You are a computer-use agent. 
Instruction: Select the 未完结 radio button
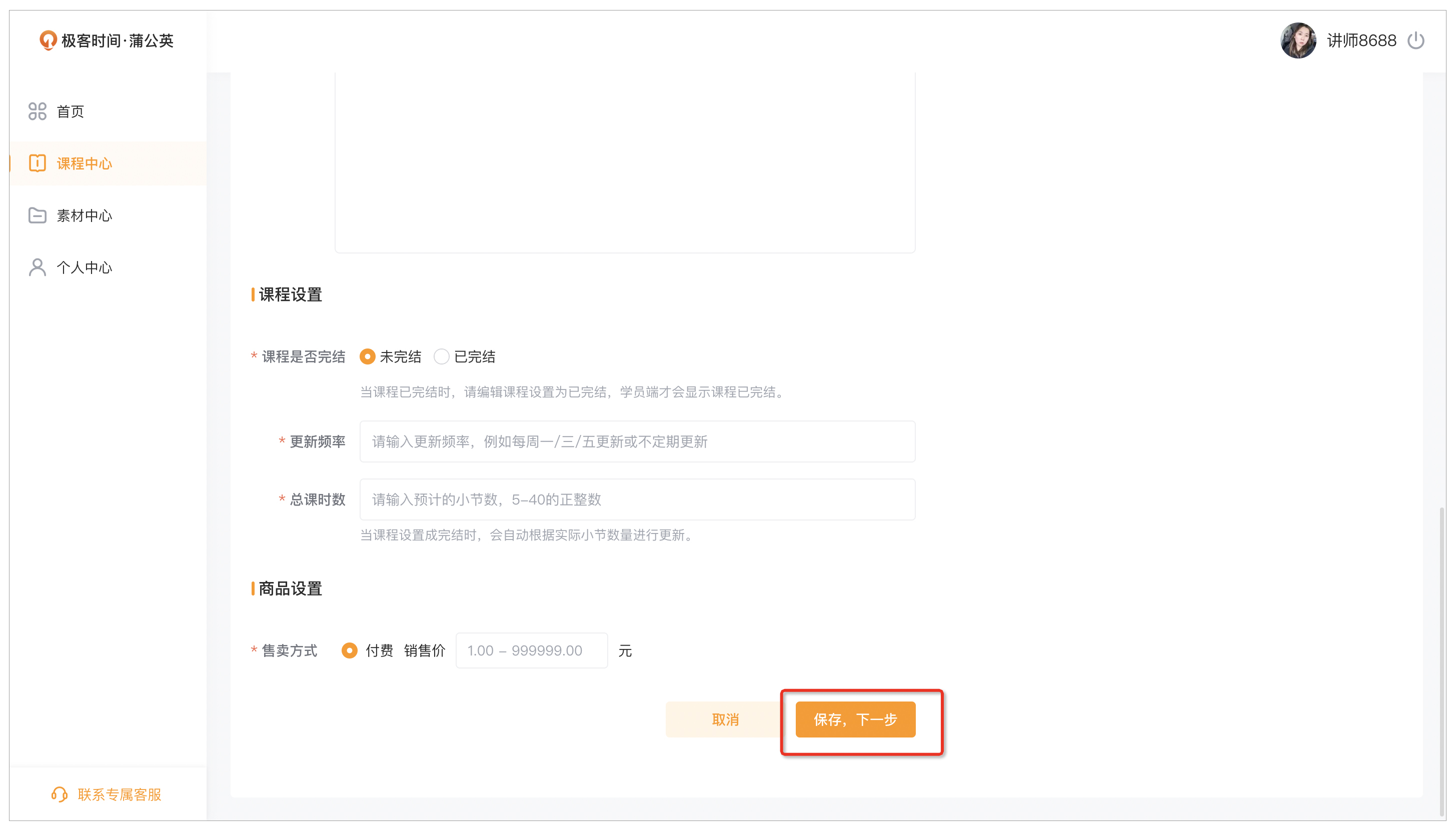368,356
